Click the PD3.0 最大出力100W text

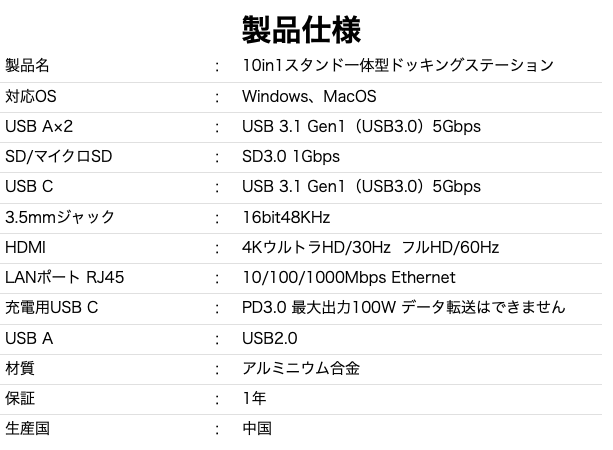(x=319, y=307)
